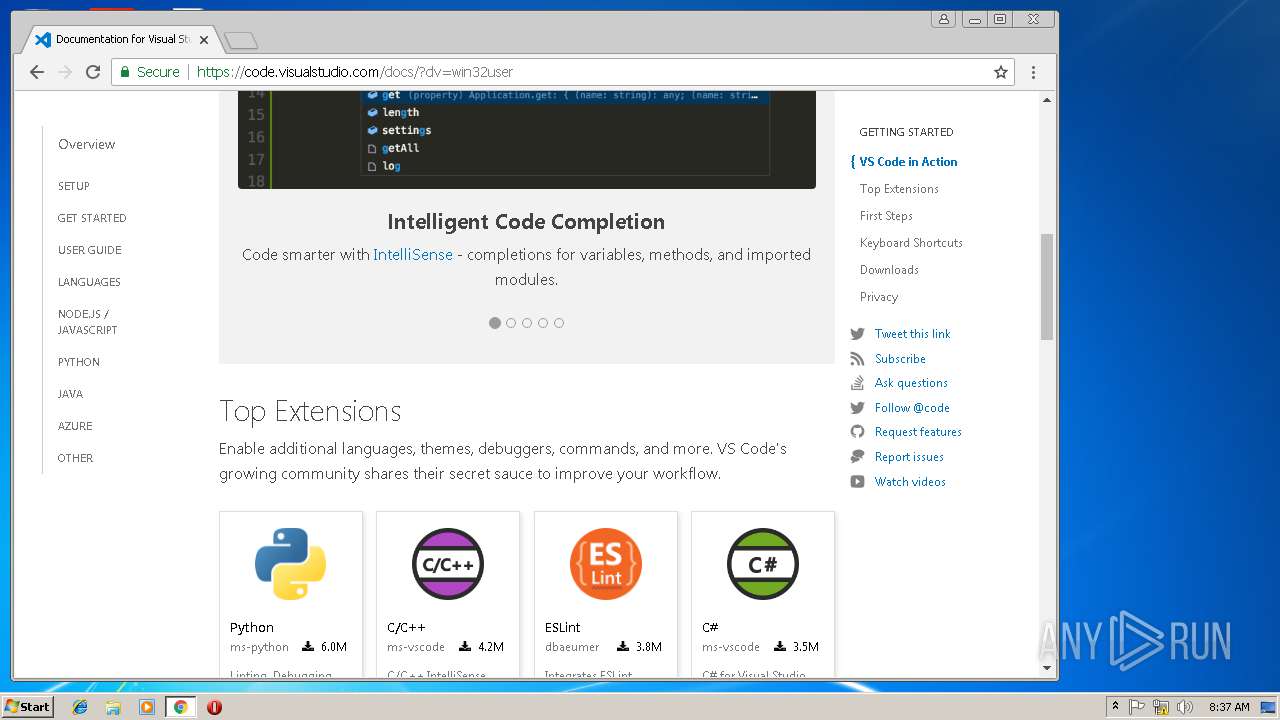Image resolution: width=1280 pixels, height=720 pixels.
Task: Jump to VS Code in Action section
Action: click(908, 162)
